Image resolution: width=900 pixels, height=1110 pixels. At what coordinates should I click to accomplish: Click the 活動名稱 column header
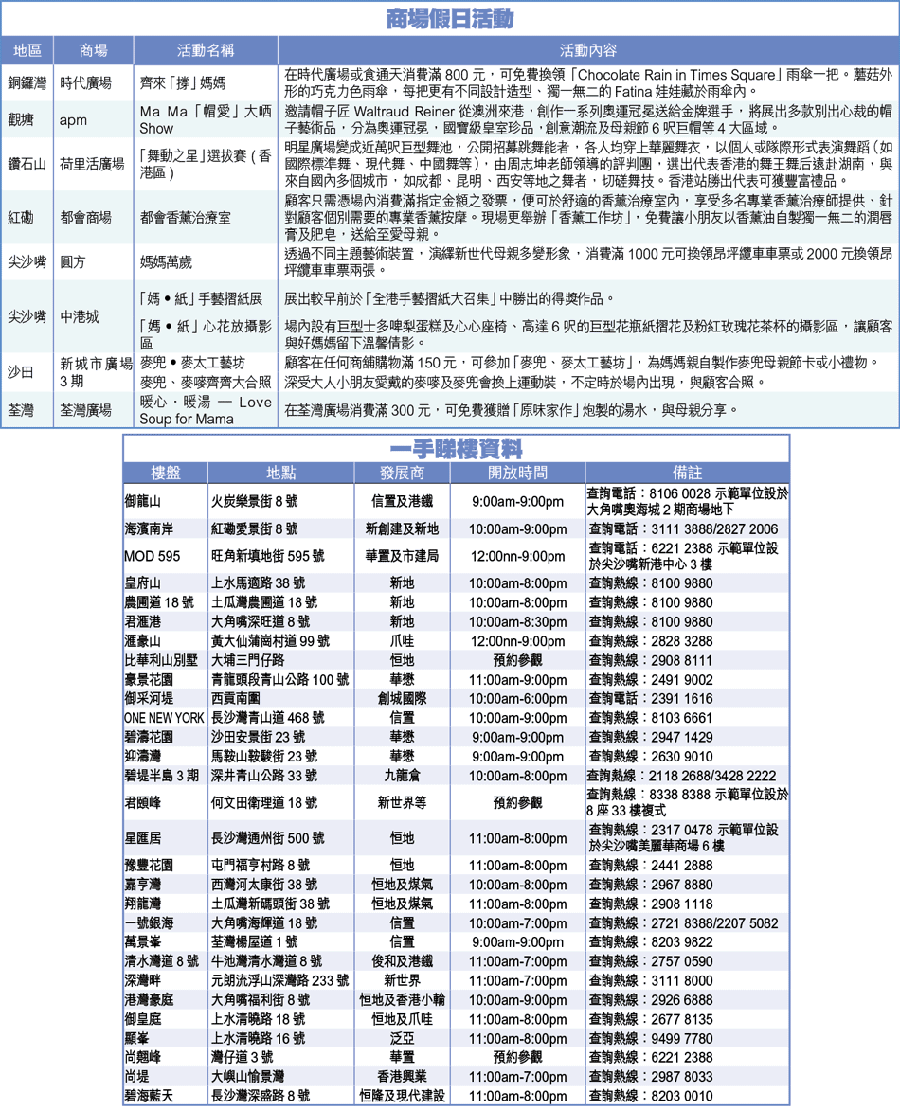click(x=205, y=51)
